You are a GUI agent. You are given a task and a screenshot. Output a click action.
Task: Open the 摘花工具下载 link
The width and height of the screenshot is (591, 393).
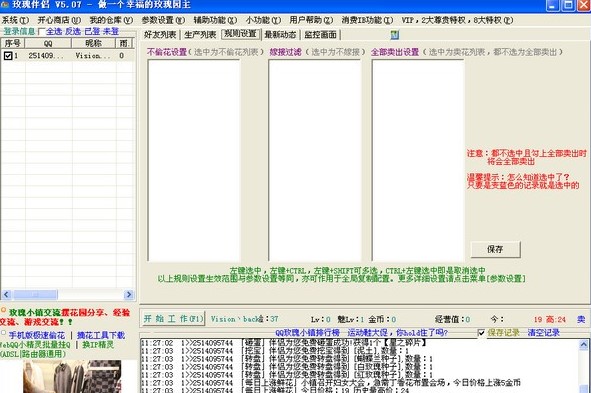(101, 335)
